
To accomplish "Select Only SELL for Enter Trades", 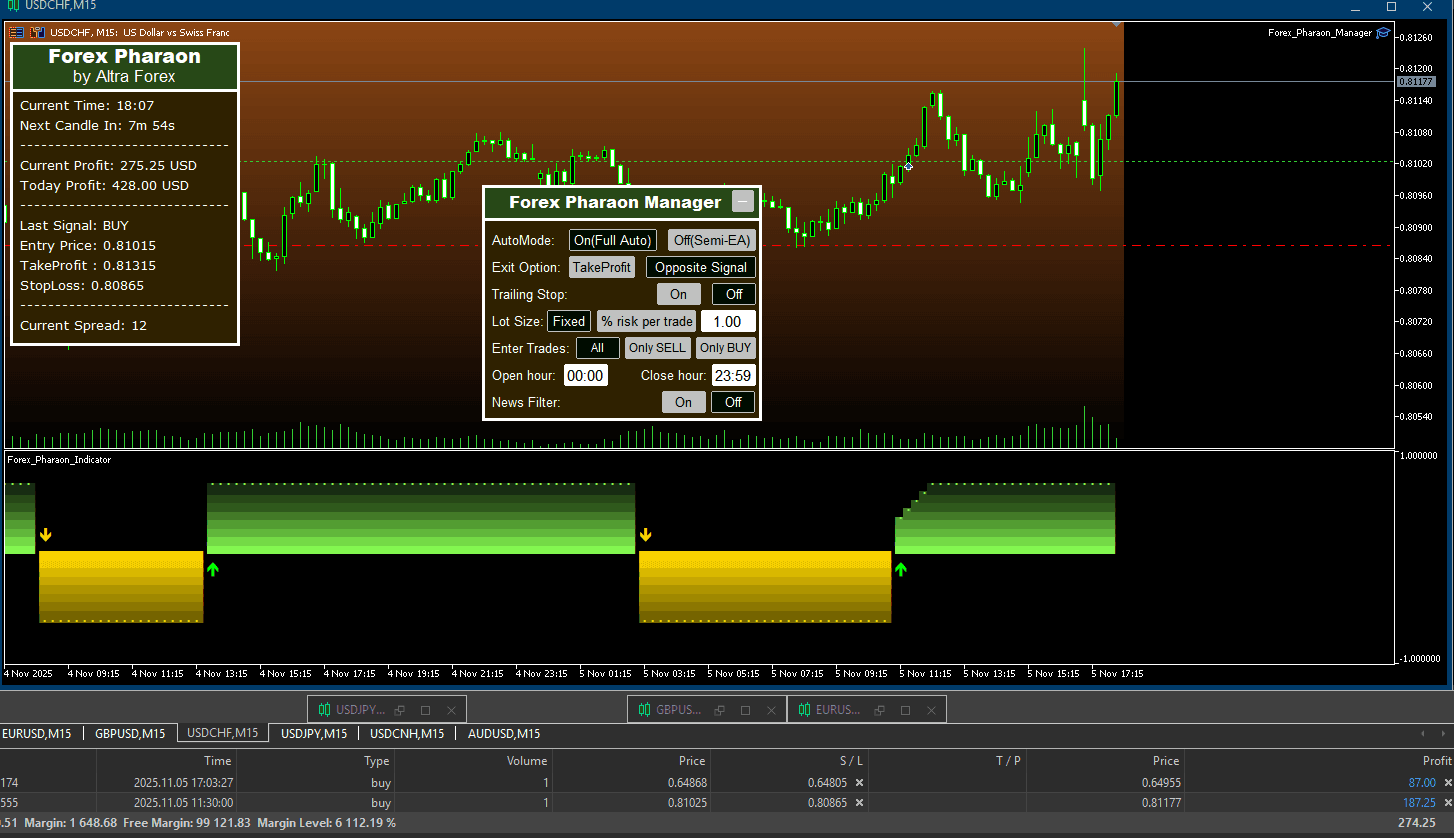I will [657, 348].
